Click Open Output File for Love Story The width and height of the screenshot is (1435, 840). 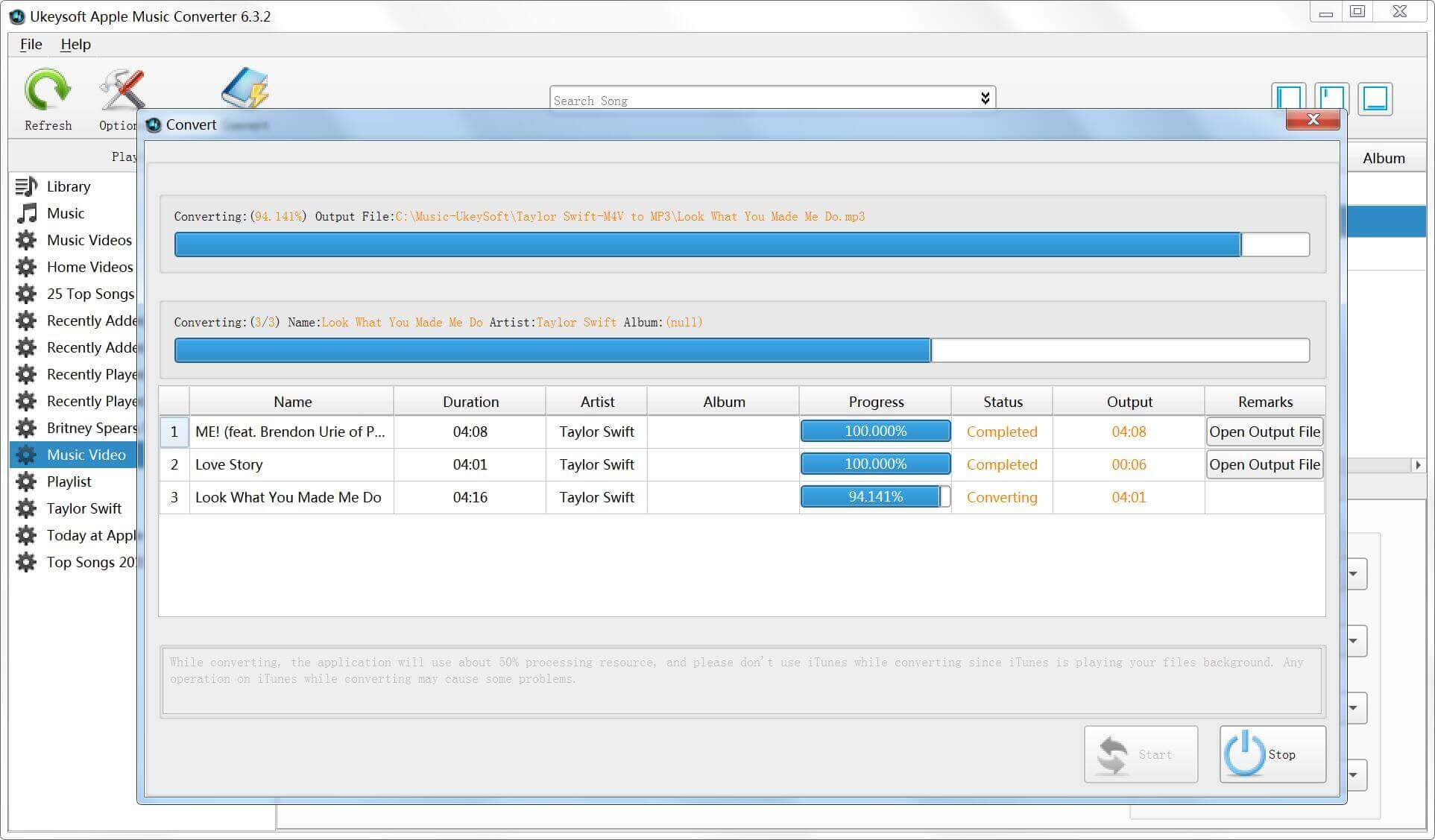pyautogui.click(x=1264, y=464)
